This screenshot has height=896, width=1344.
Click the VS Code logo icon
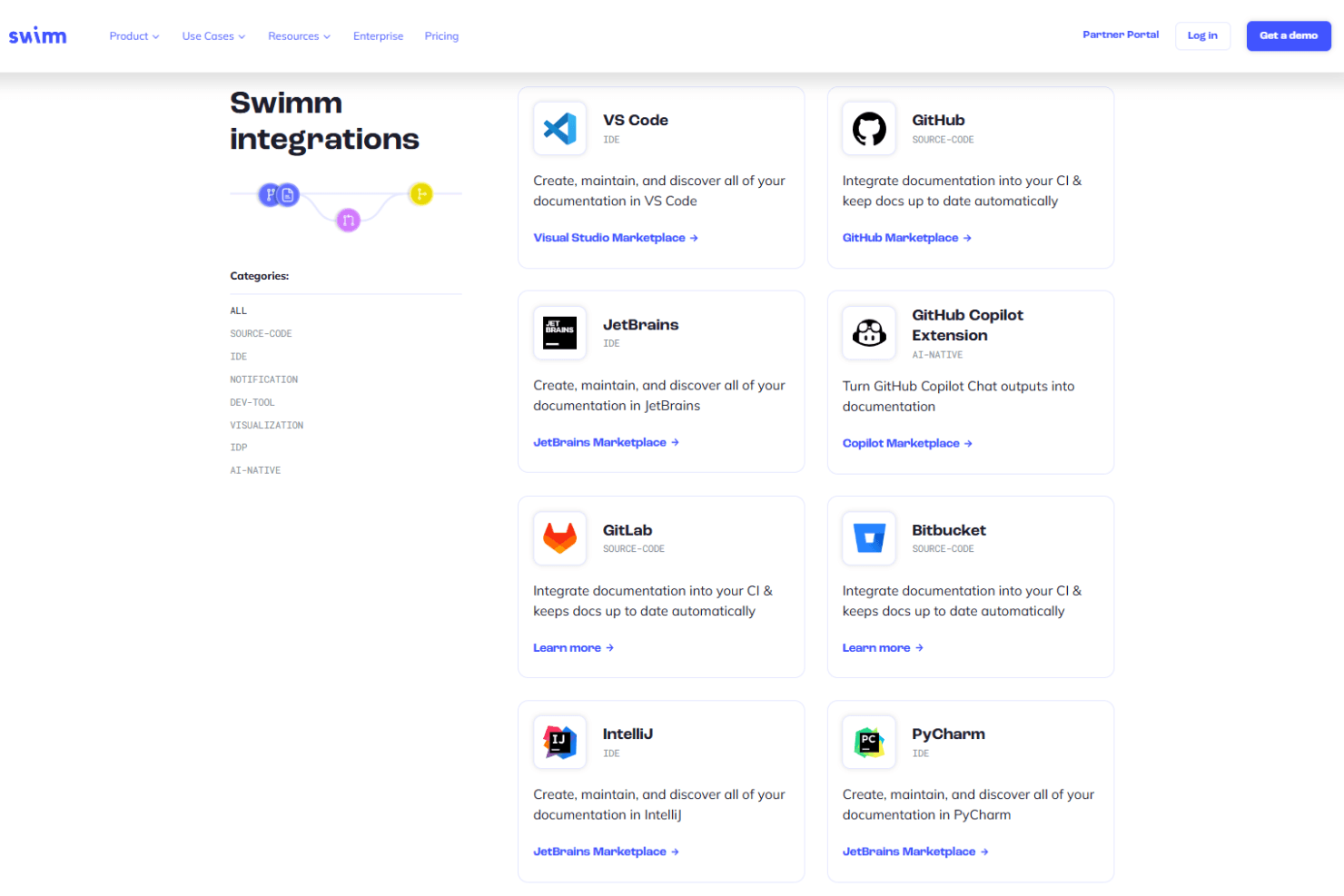click(x=560, y=129)
